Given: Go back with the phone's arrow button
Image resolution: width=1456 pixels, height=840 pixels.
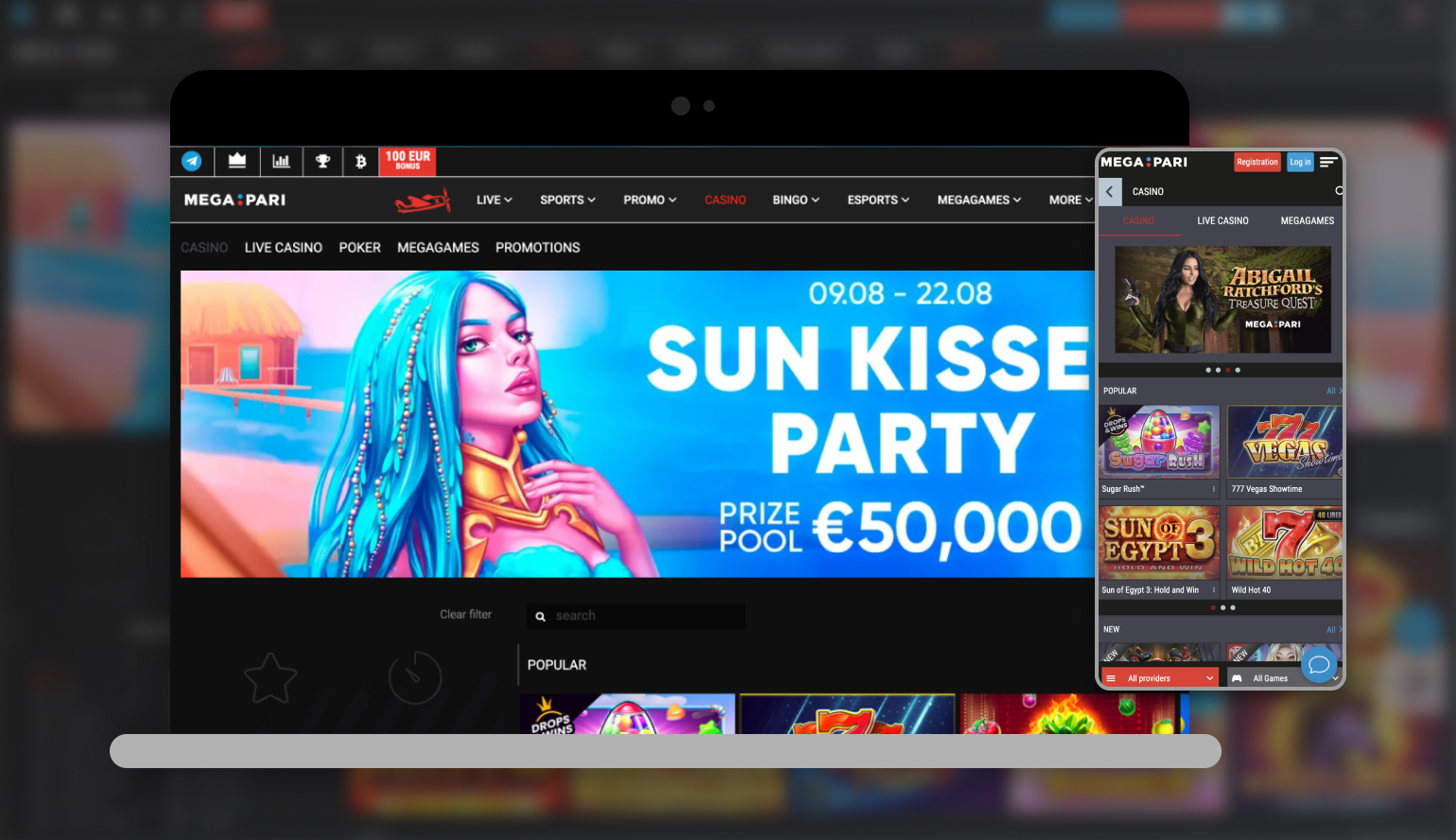Looking at the screenshot, I should click(x=1110, y=191).
